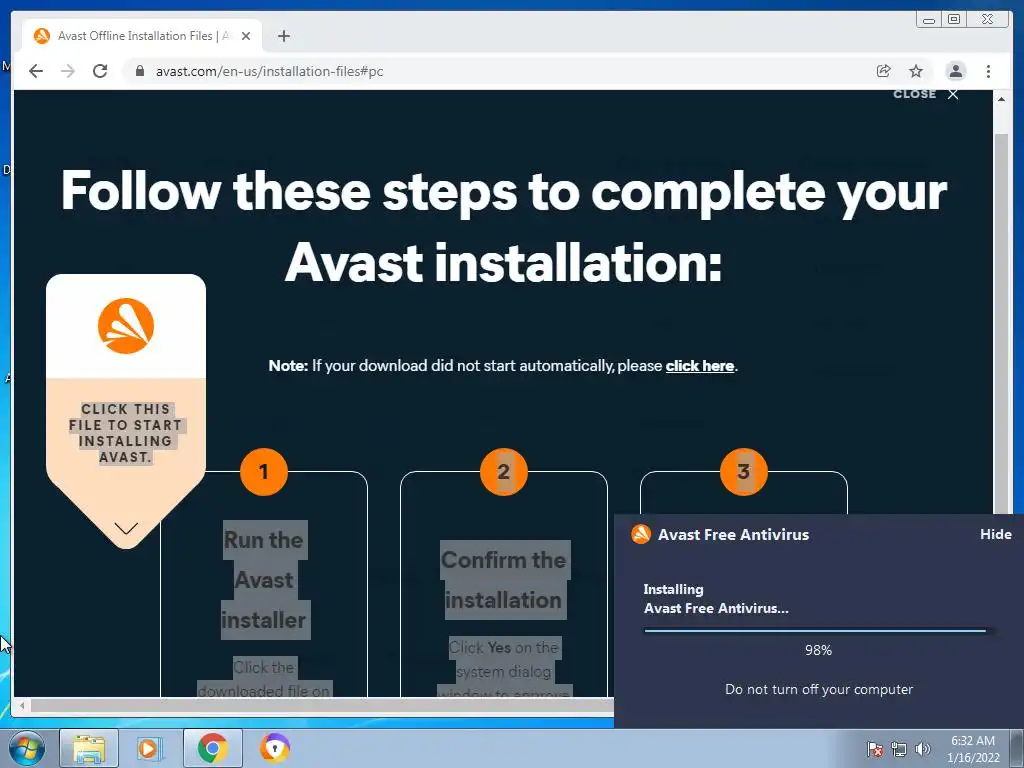Image resolution: width=1024 pixels, height=768 pixels.
Task: Click the address bar URL avast.com/en-us/installation-files#pc
Action: point(269,71)
